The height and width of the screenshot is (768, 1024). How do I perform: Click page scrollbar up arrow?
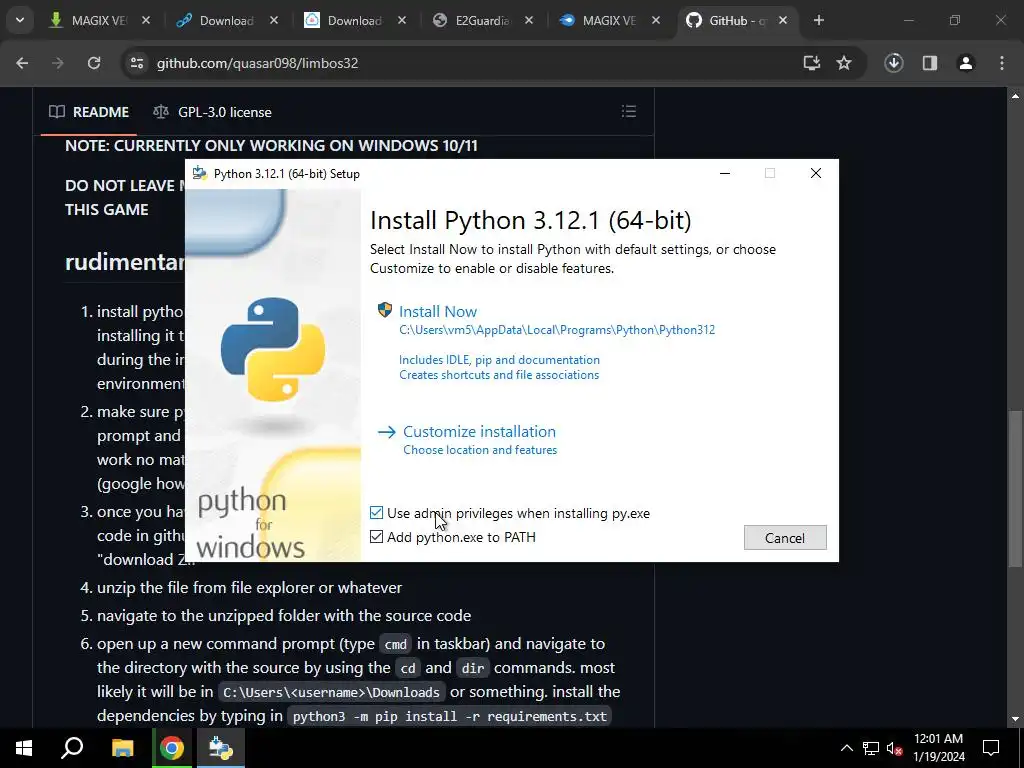pos(1015,96)
